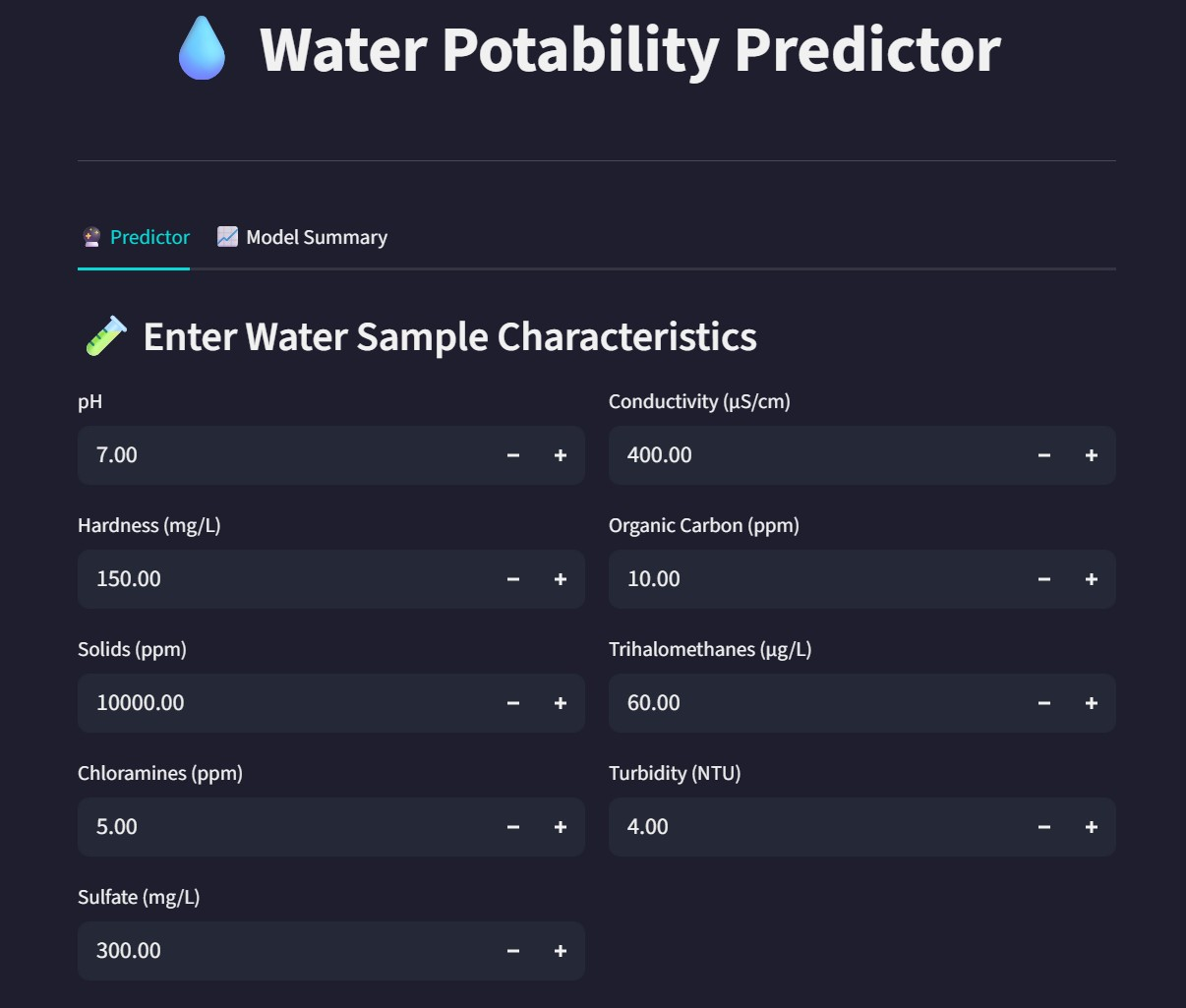
Task: Decrease Trihalomethanes with the minus icon
Action: tap(1044, 703)
